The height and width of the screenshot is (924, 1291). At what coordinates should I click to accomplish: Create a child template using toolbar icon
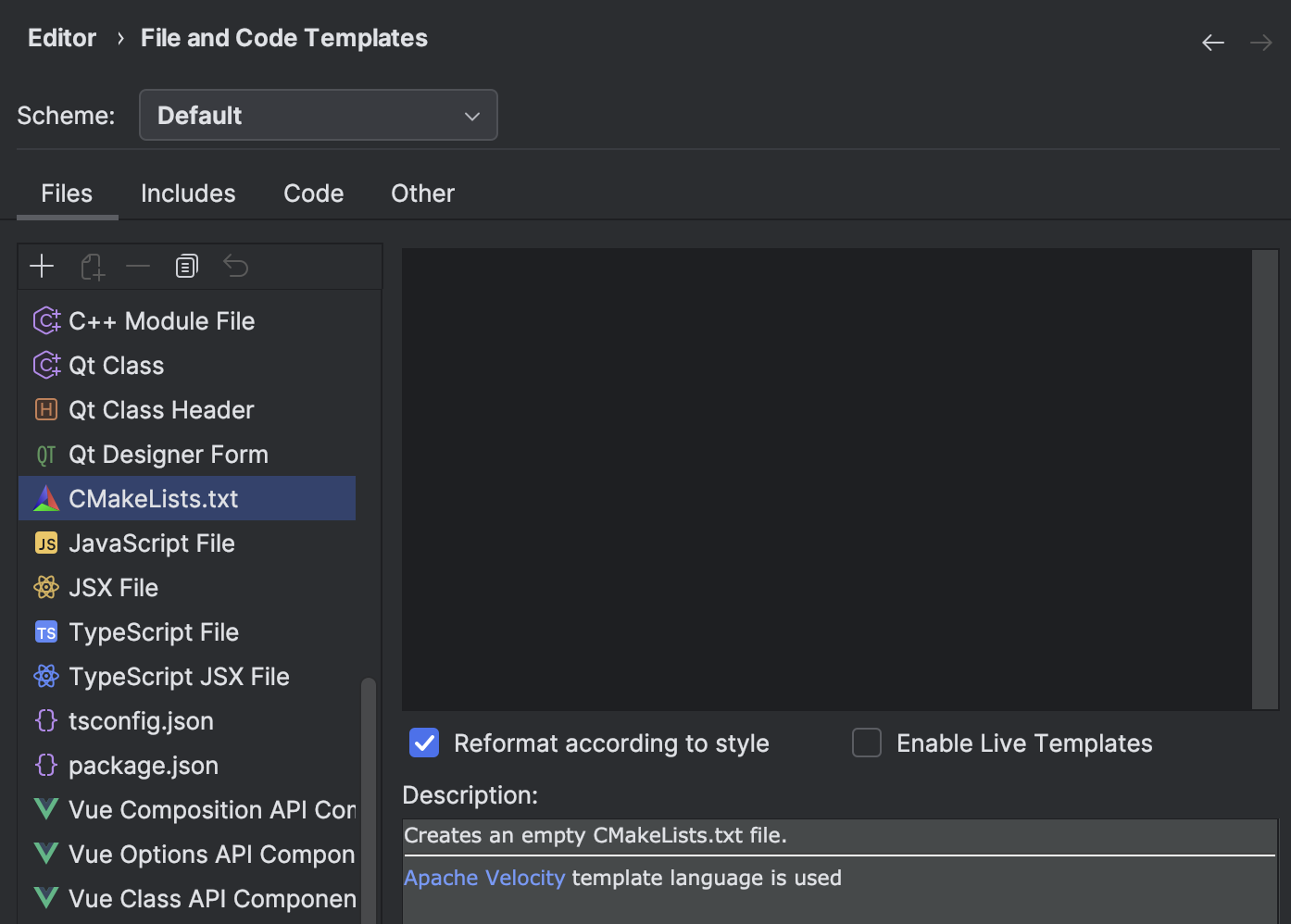(x=92, y=266)
